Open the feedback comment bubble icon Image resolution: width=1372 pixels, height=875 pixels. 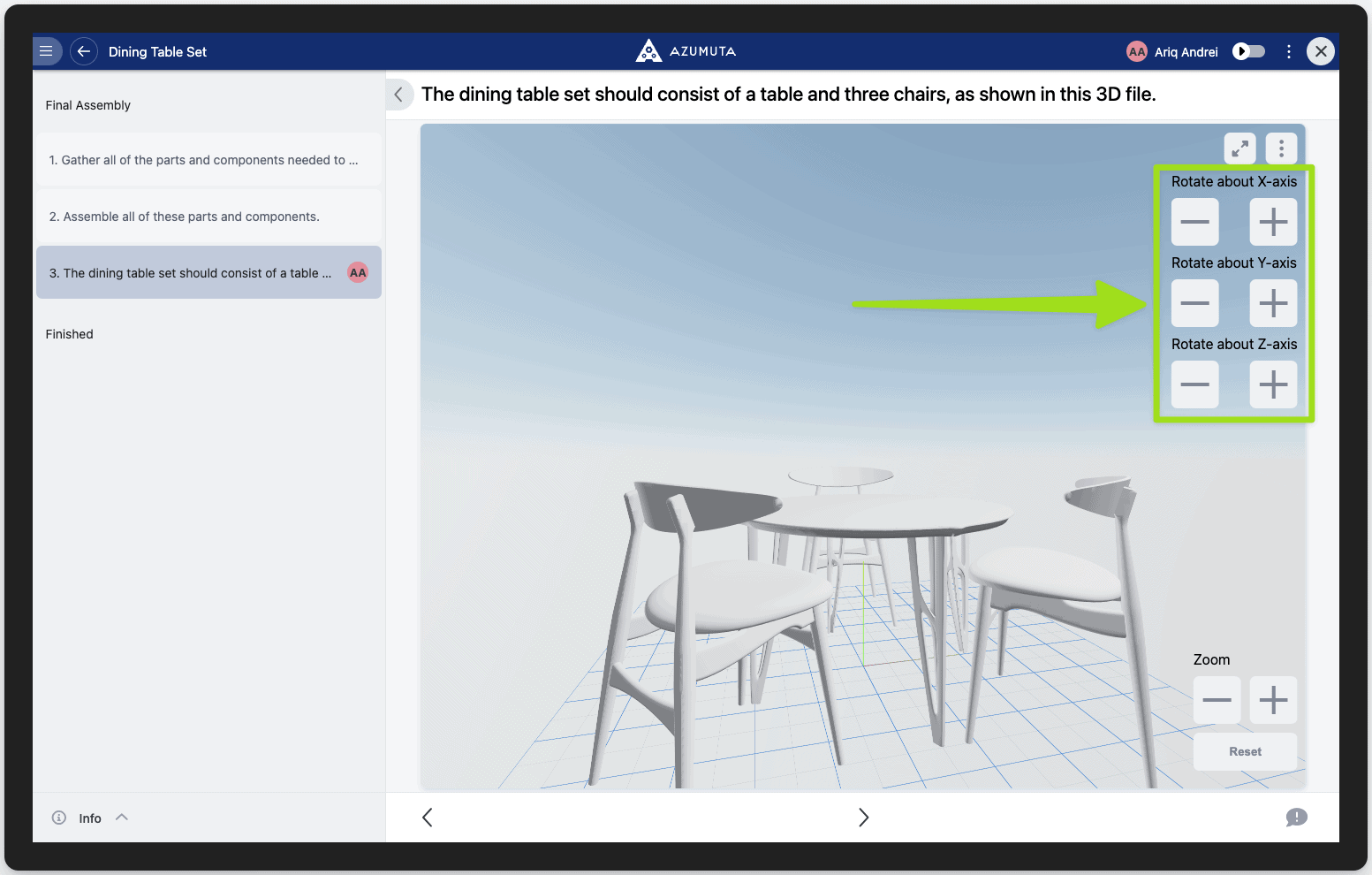[1296, 818]
